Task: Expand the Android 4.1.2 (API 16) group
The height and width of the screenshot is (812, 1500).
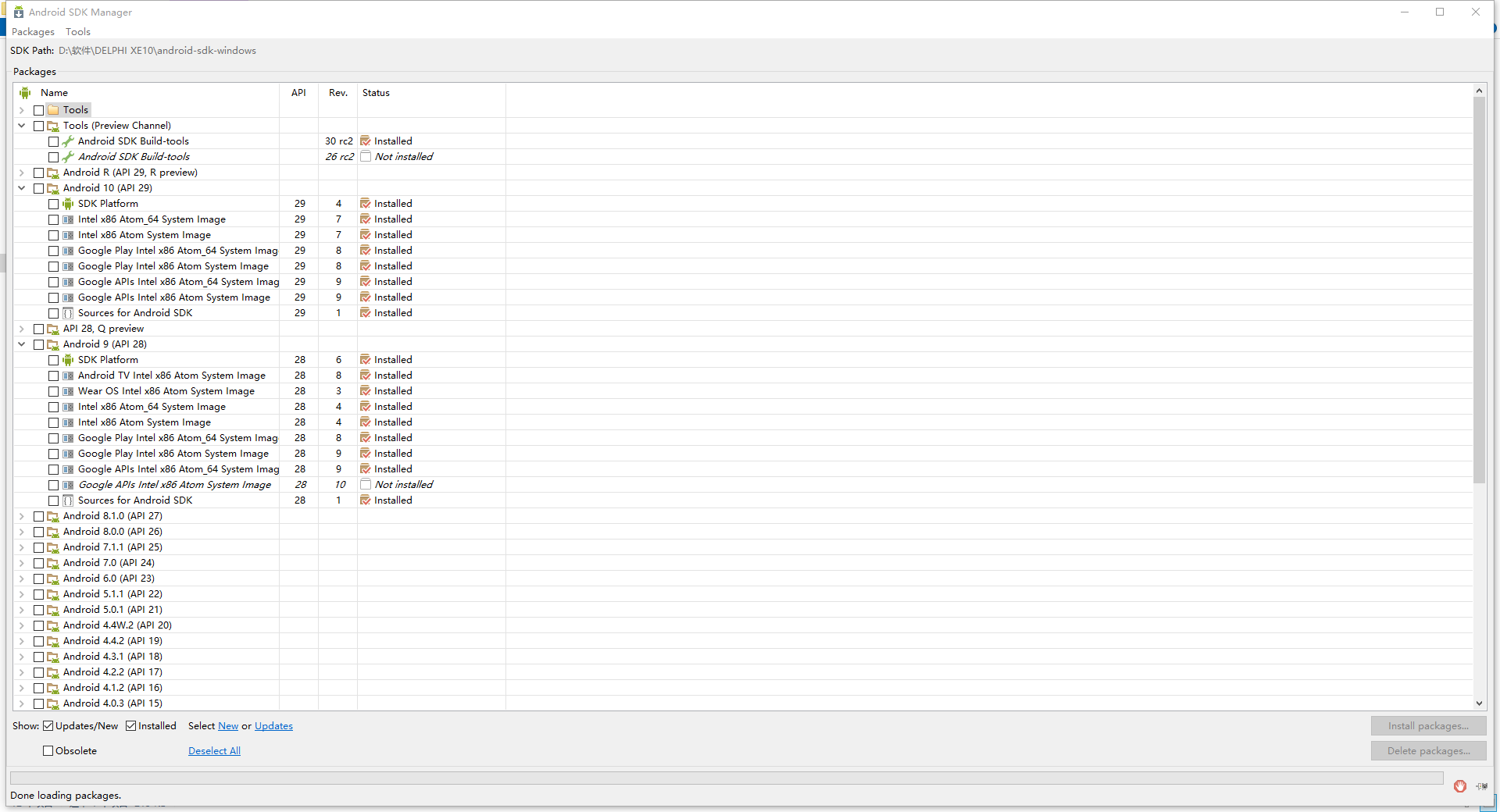Action: coord(22,688)
